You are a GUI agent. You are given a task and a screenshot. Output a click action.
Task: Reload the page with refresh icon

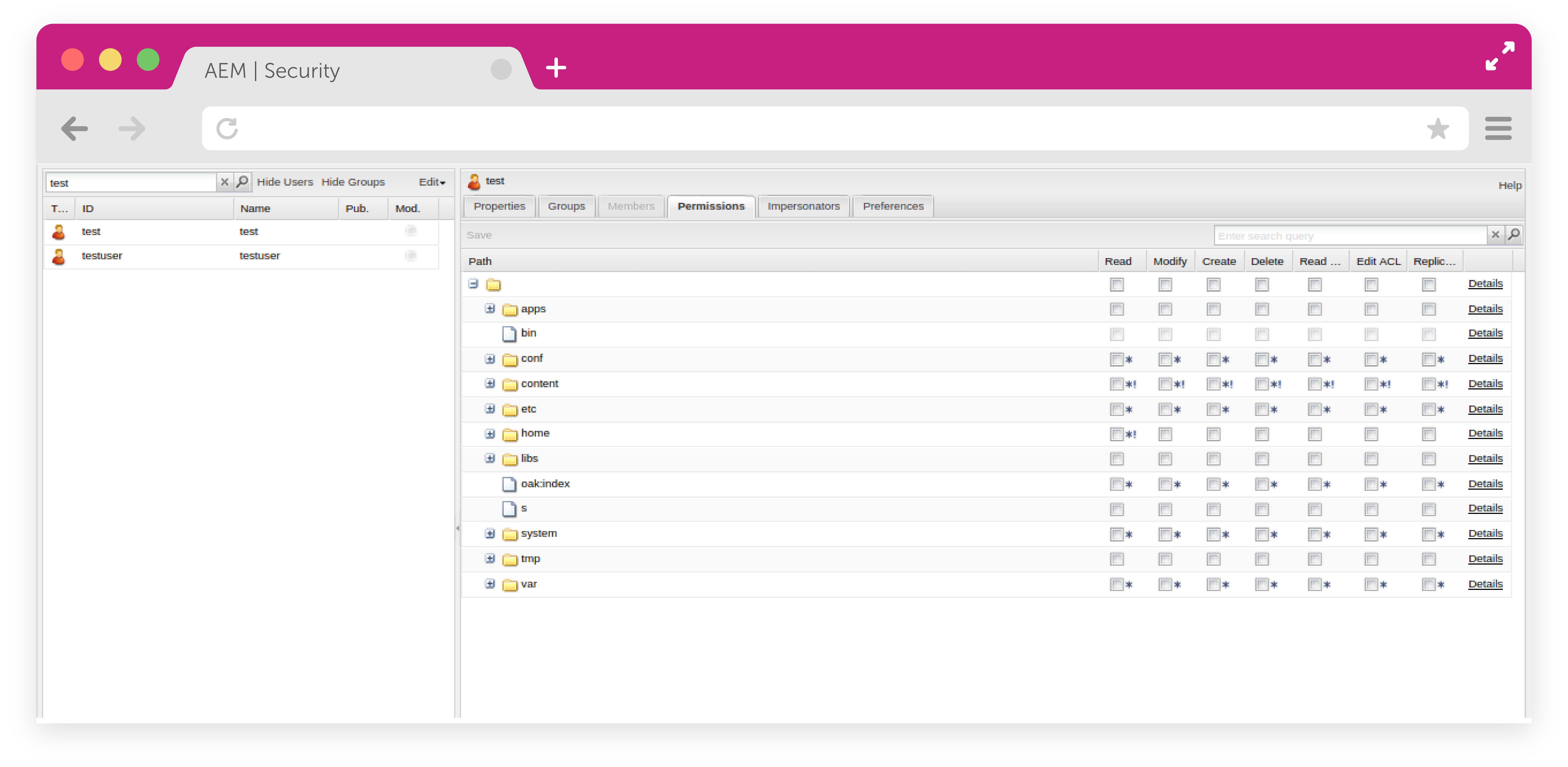(x=227, y=129)
